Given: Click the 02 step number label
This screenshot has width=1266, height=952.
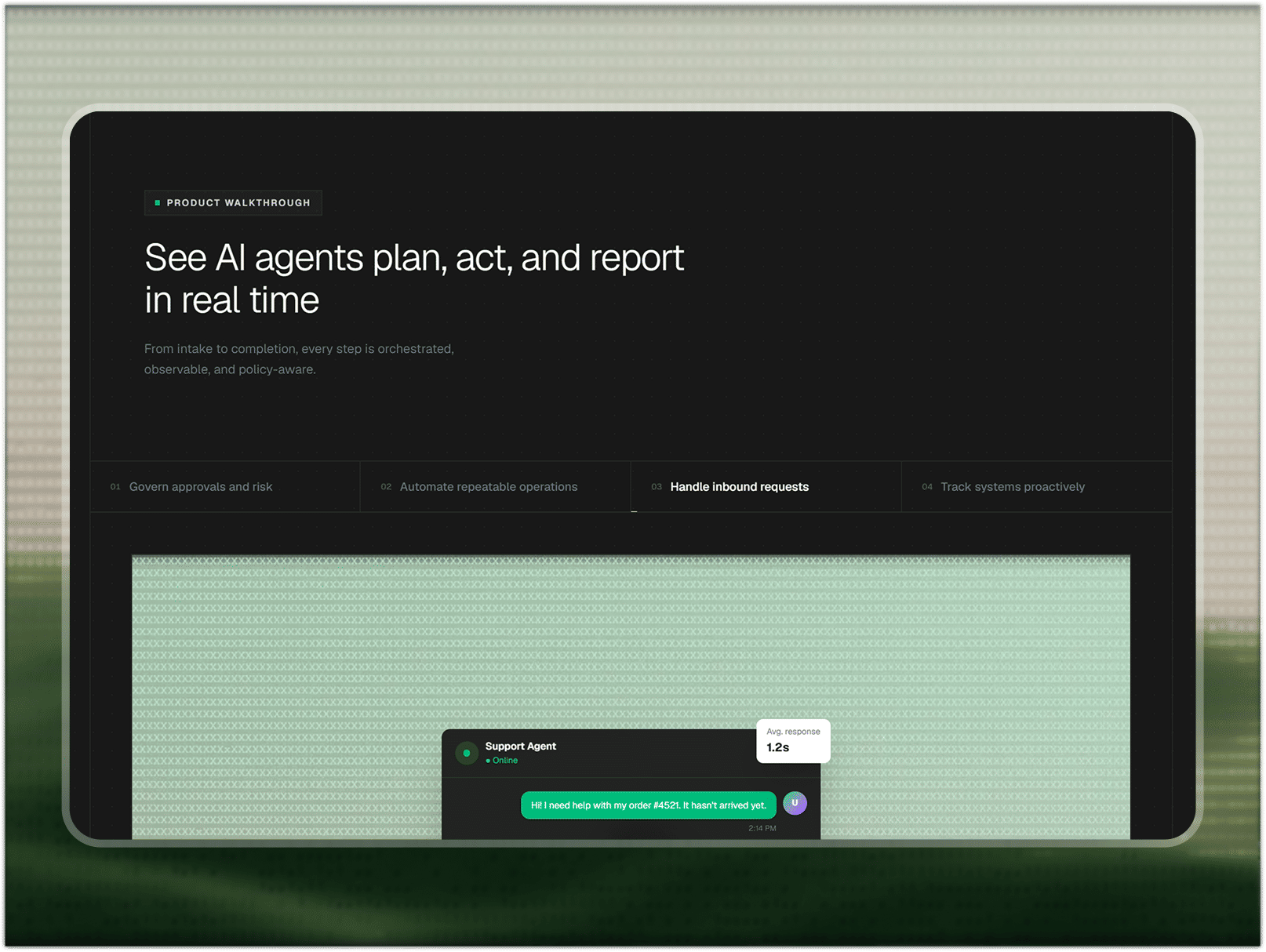Looking at the screenshot, I should (x=386, y=487).
